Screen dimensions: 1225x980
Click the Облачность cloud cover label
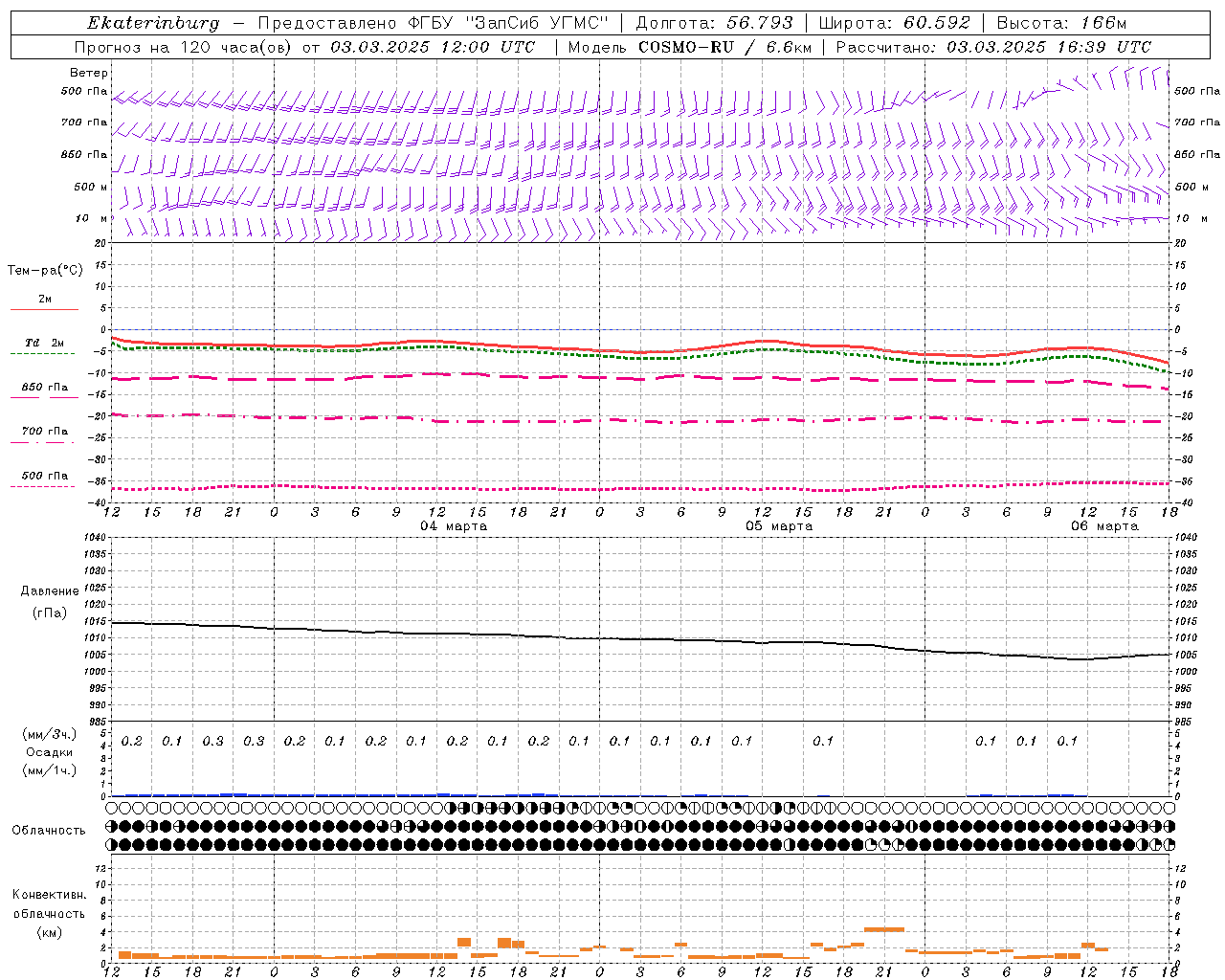coord(49,831)
